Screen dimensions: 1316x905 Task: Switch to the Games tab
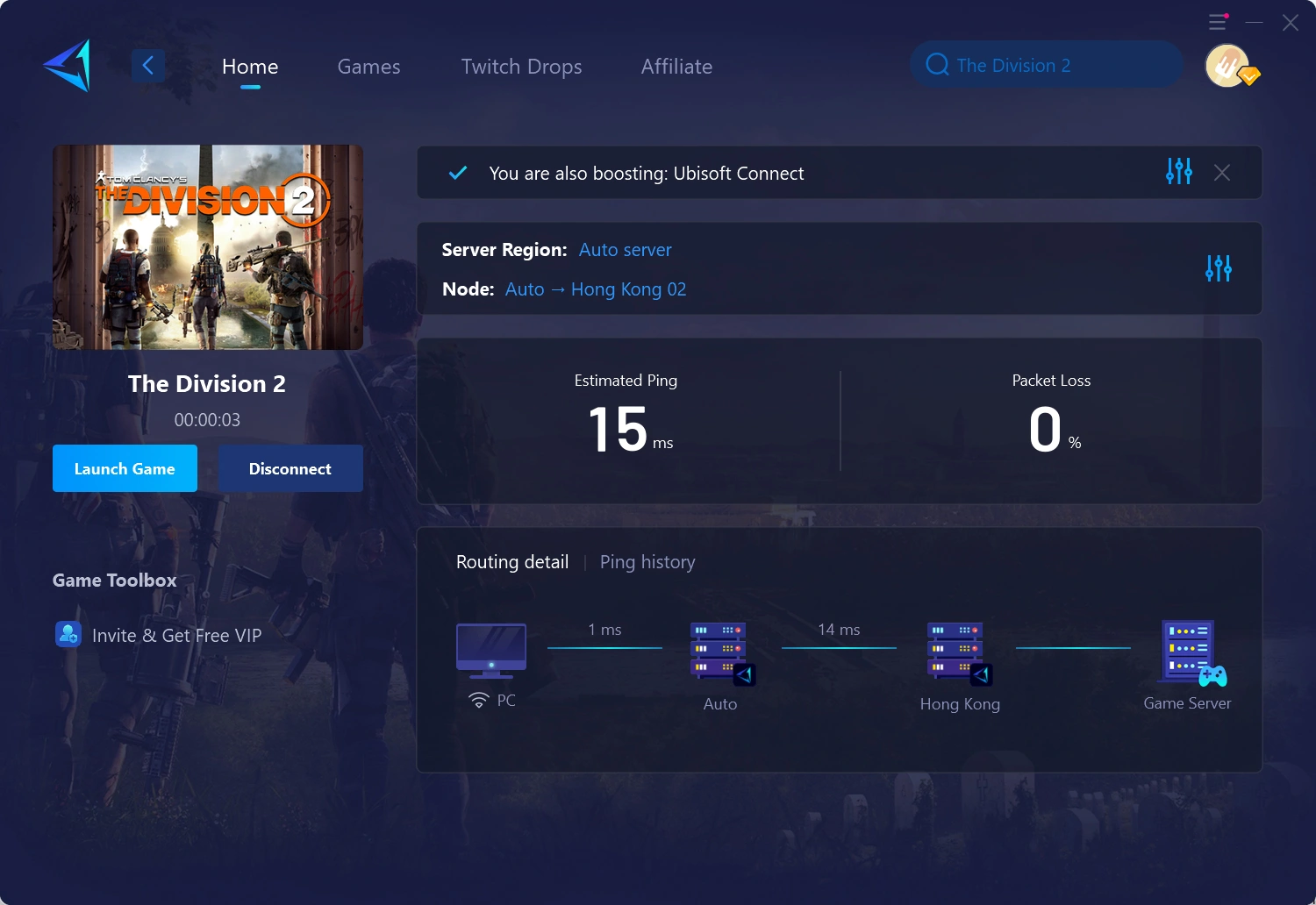[x=368, y=66]
